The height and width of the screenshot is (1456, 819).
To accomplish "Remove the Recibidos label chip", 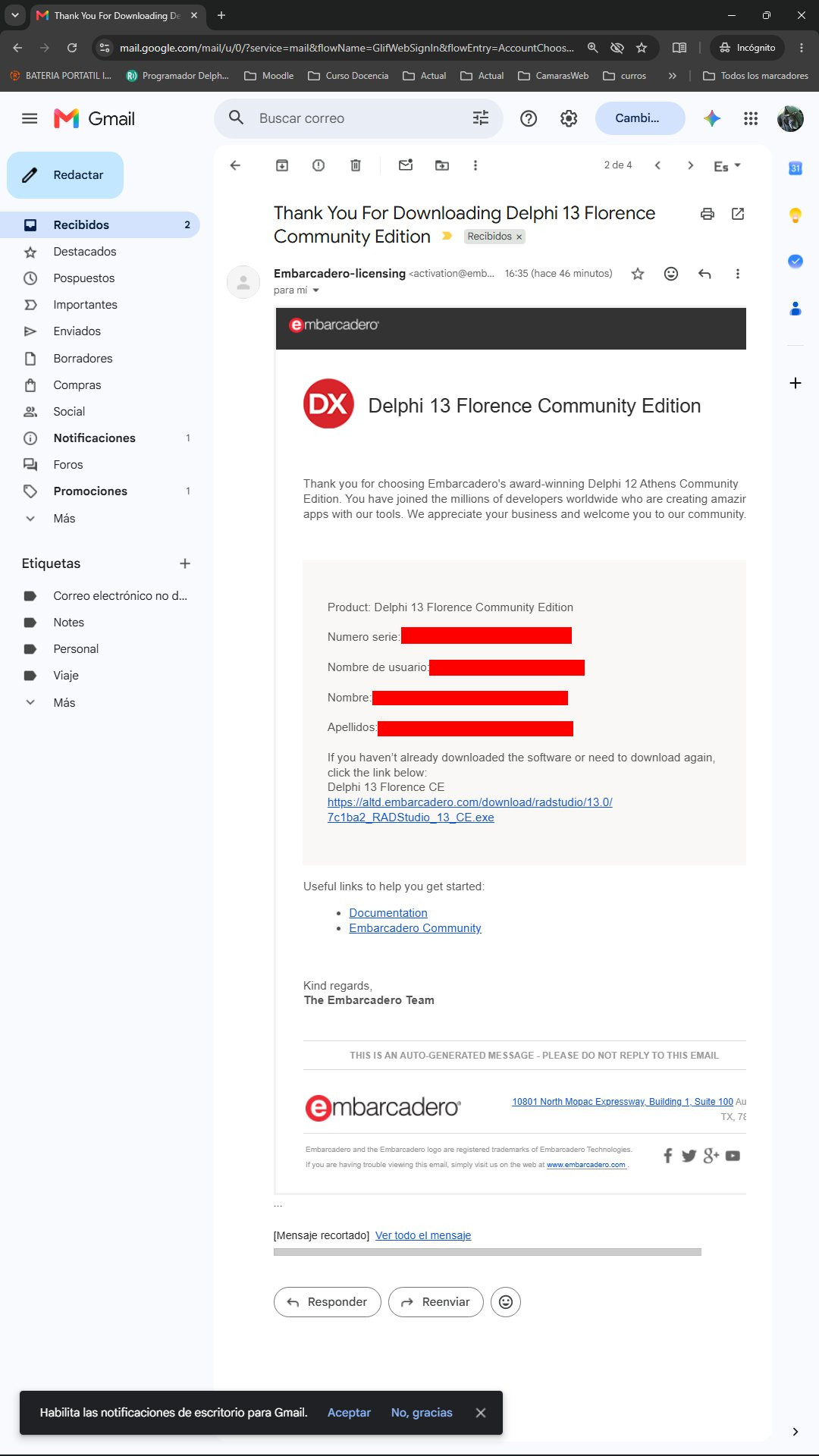I will click(519, 237).
